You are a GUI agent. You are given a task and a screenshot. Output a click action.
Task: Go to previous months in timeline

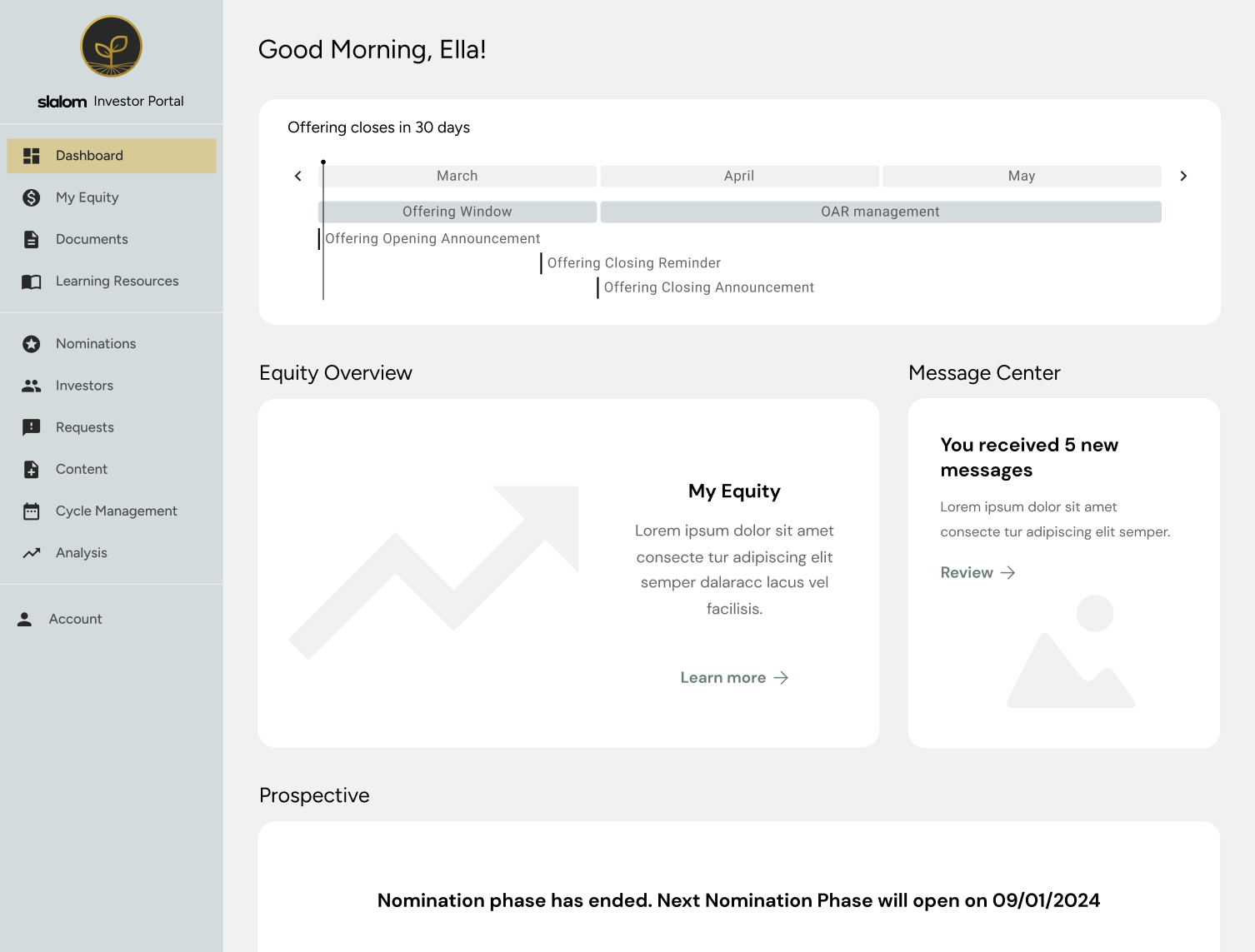(298, 176)
